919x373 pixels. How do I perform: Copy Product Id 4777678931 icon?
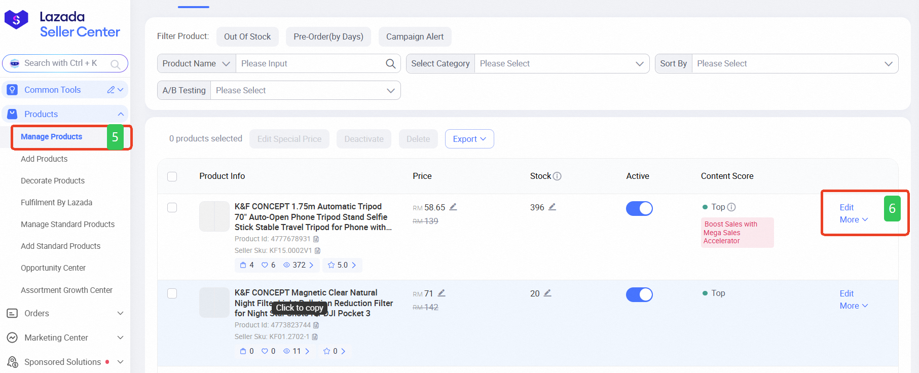(315, 239)
